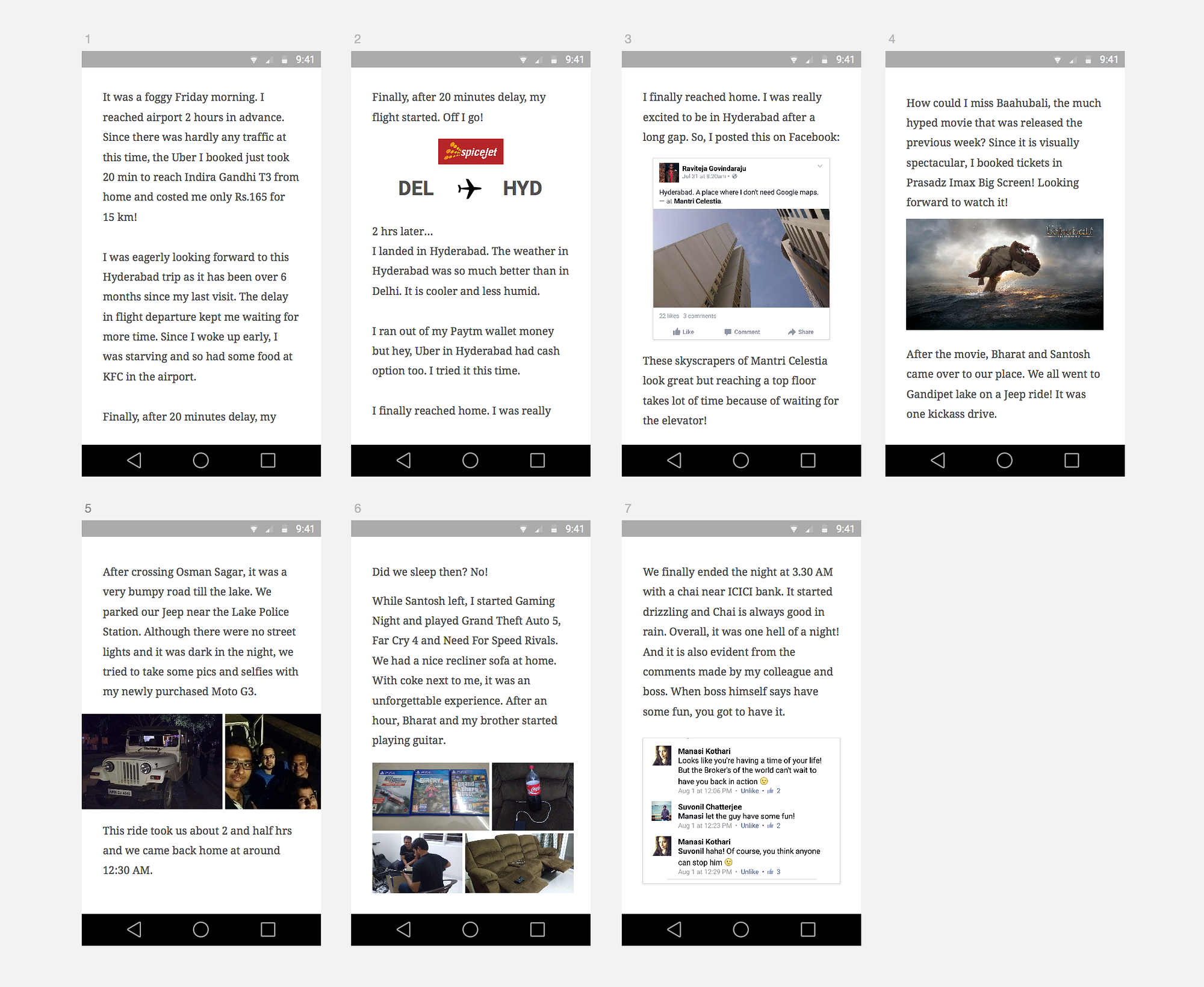Open the Baahubali movie poster image
Image resolution: width=1204 pixels, height=987 pixels.
click(x=1004, y=274)
